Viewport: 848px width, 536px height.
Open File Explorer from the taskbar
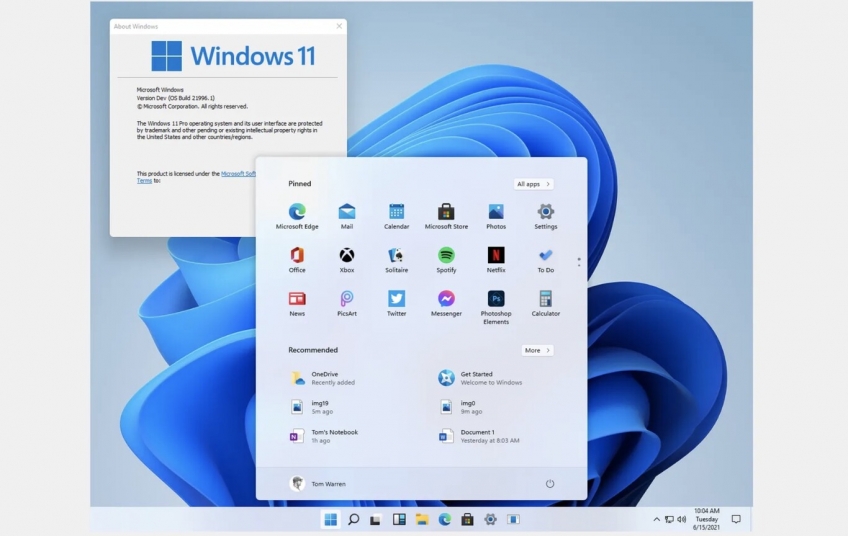422,520
